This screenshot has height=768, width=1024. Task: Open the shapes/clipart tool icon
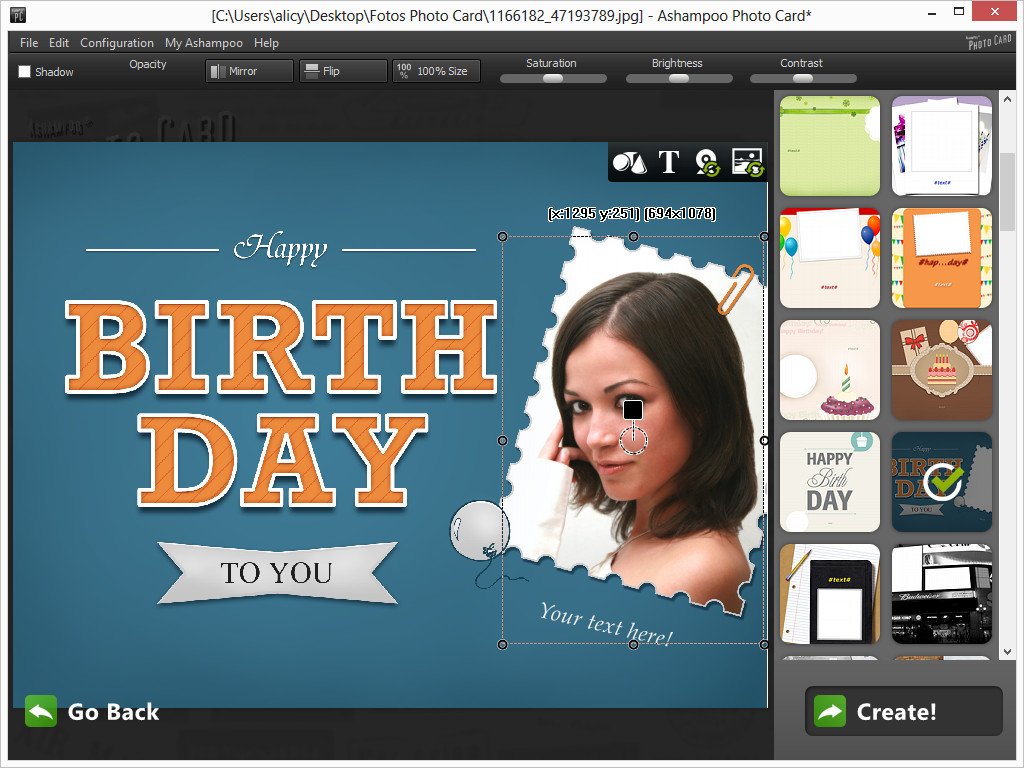[x=629, y=163]
